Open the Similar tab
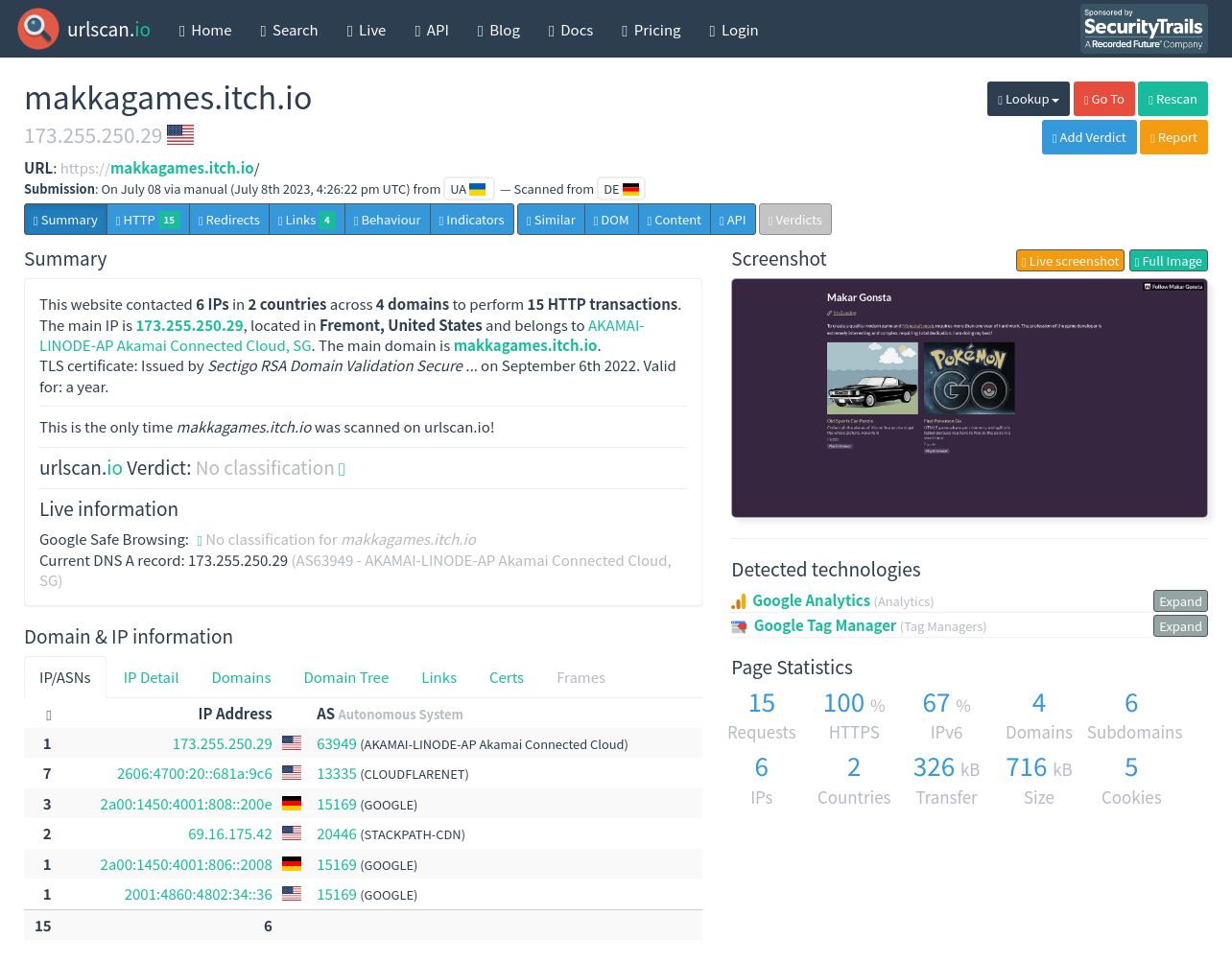This screenshot has height=962, width=1232. [551, 220]
